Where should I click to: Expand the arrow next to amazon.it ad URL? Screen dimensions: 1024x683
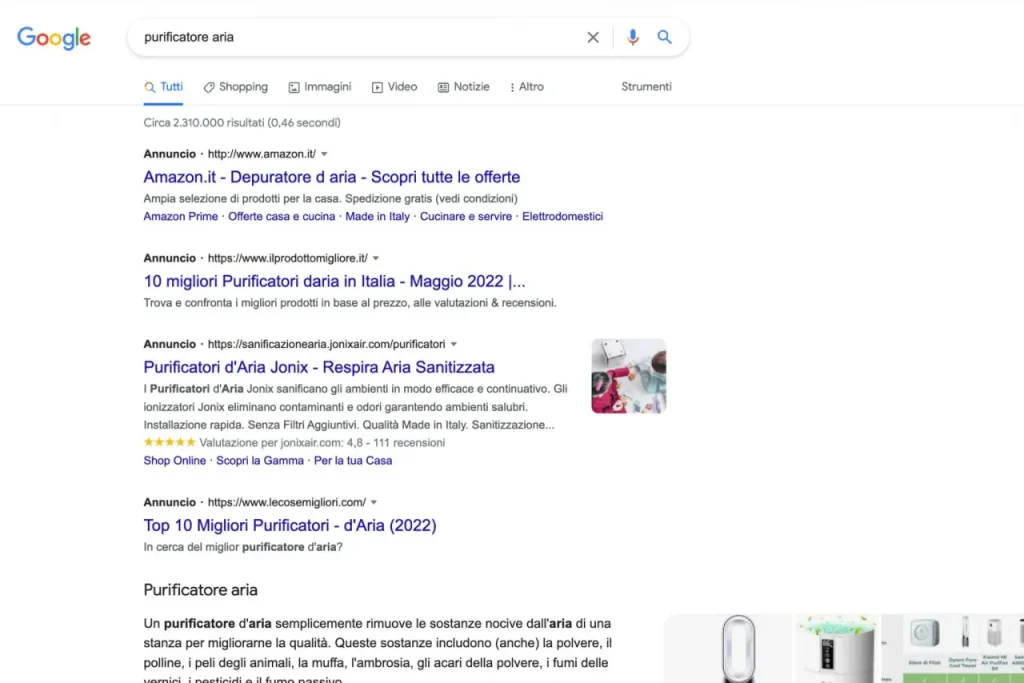pos(324,154)
